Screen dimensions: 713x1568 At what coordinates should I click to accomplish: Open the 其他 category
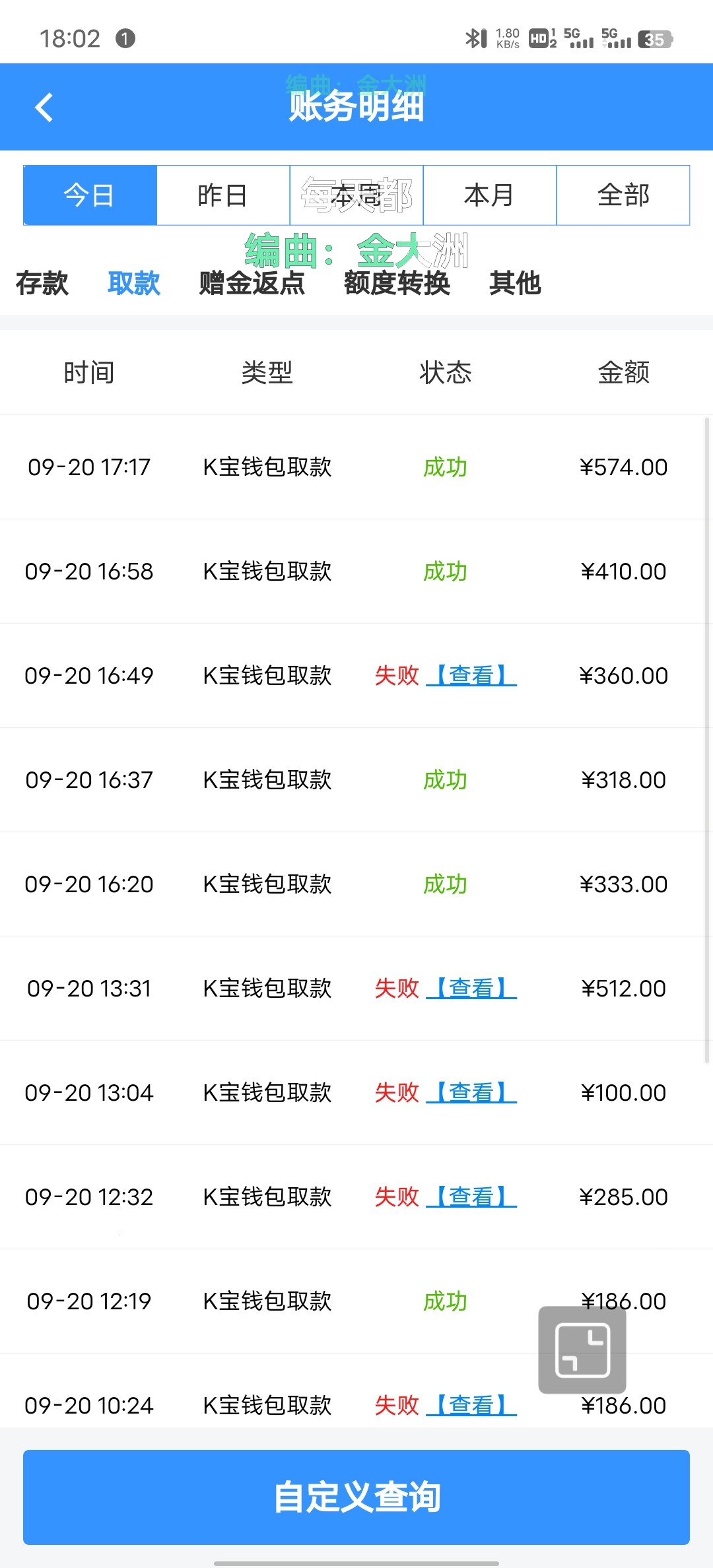tap(515, 283)
